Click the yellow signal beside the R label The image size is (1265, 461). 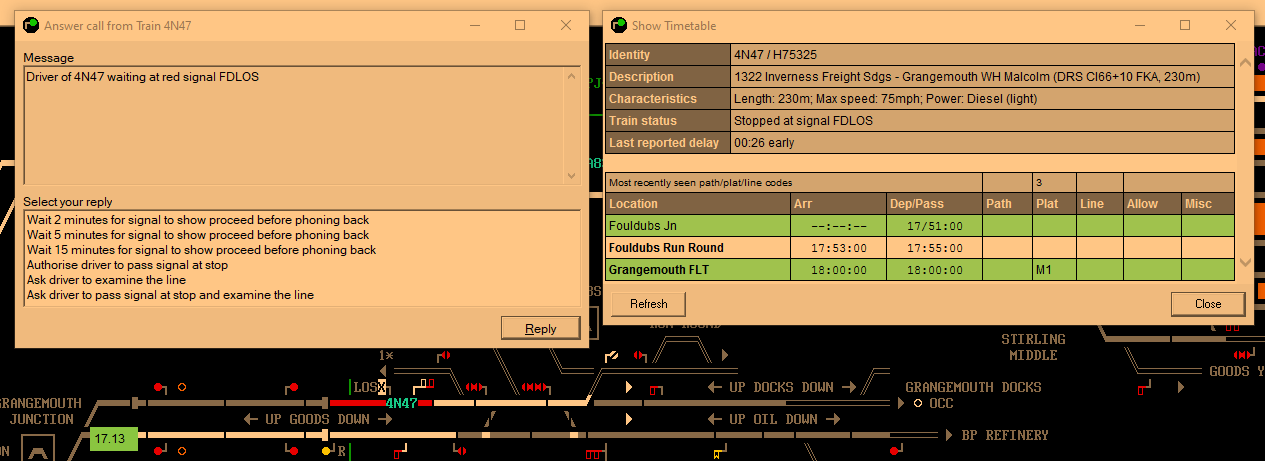327,451
